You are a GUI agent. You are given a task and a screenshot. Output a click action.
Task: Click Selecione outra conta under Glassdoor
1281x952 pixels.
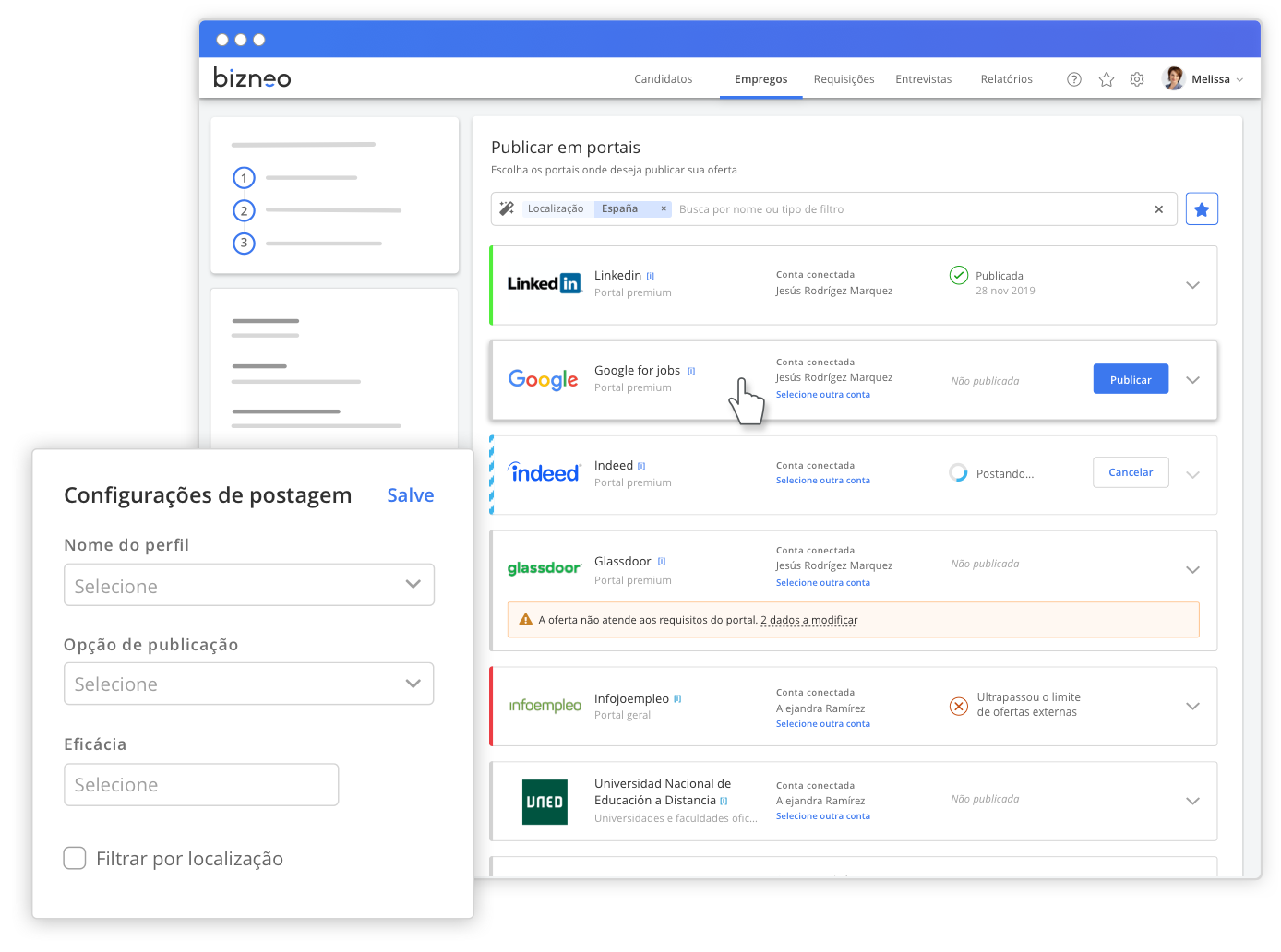click(823, 583)
